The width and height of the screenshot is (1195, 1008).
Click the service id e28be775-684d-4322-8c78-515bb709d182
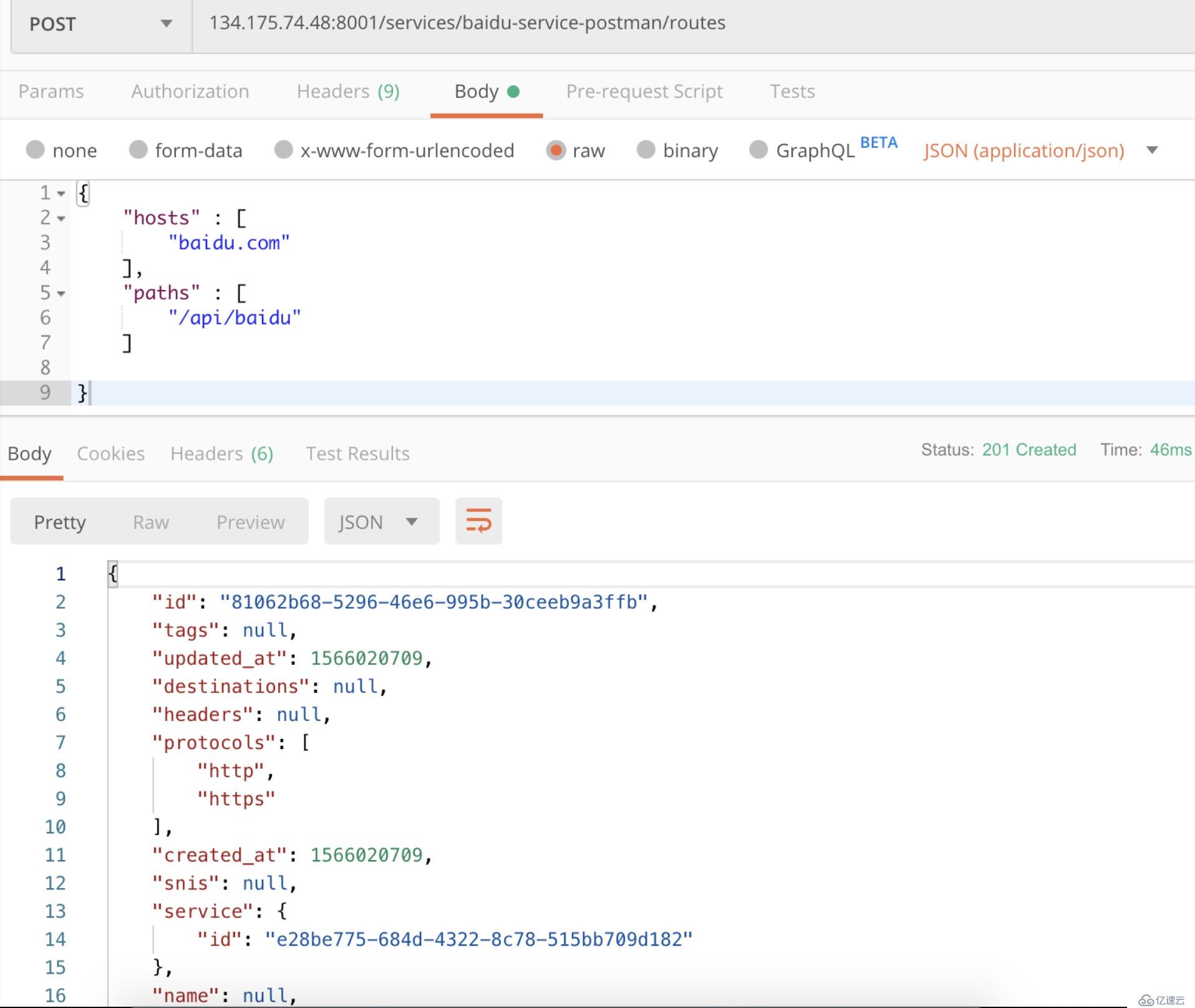479,939
